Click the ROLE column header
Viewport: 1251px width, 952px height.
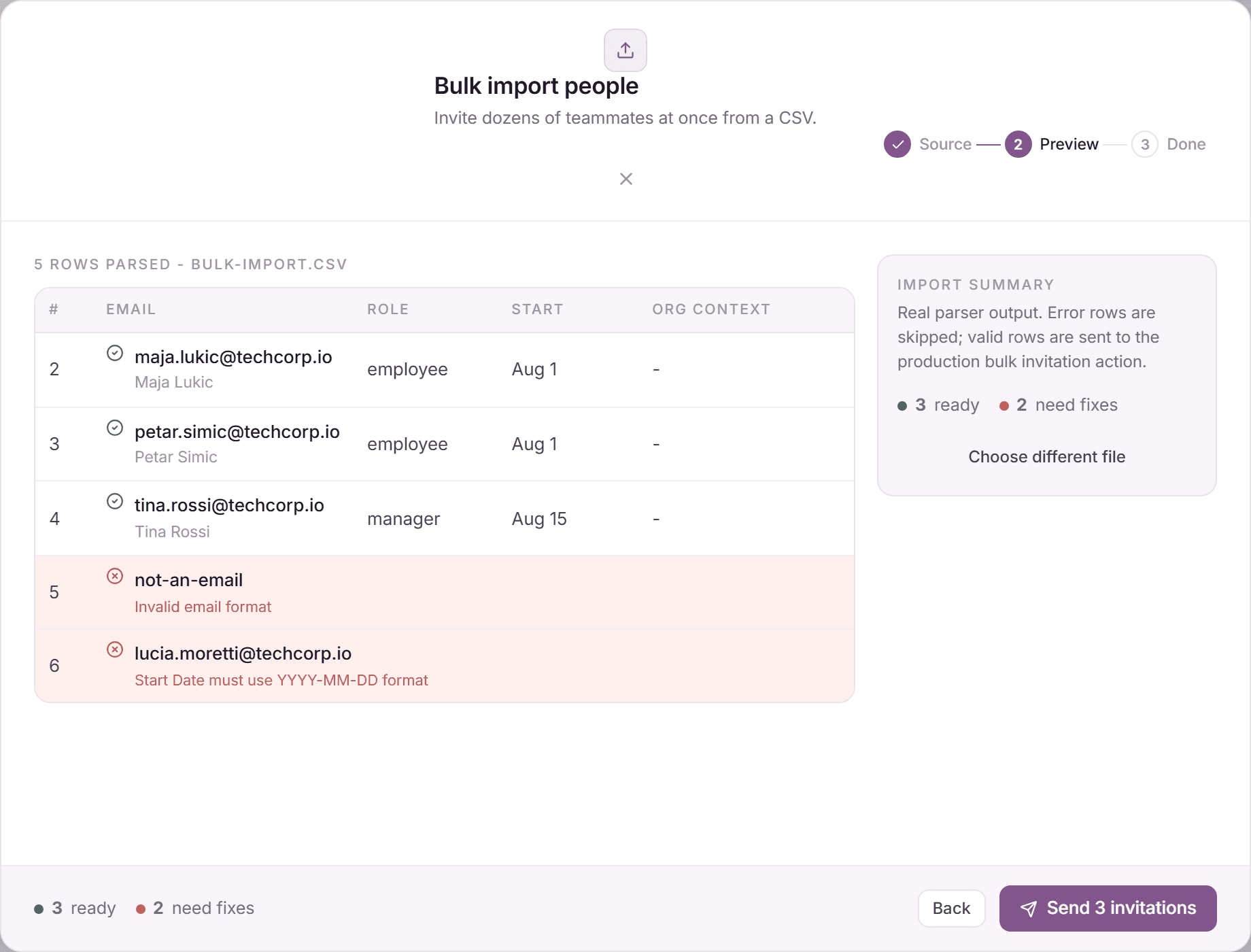[388, 309]
